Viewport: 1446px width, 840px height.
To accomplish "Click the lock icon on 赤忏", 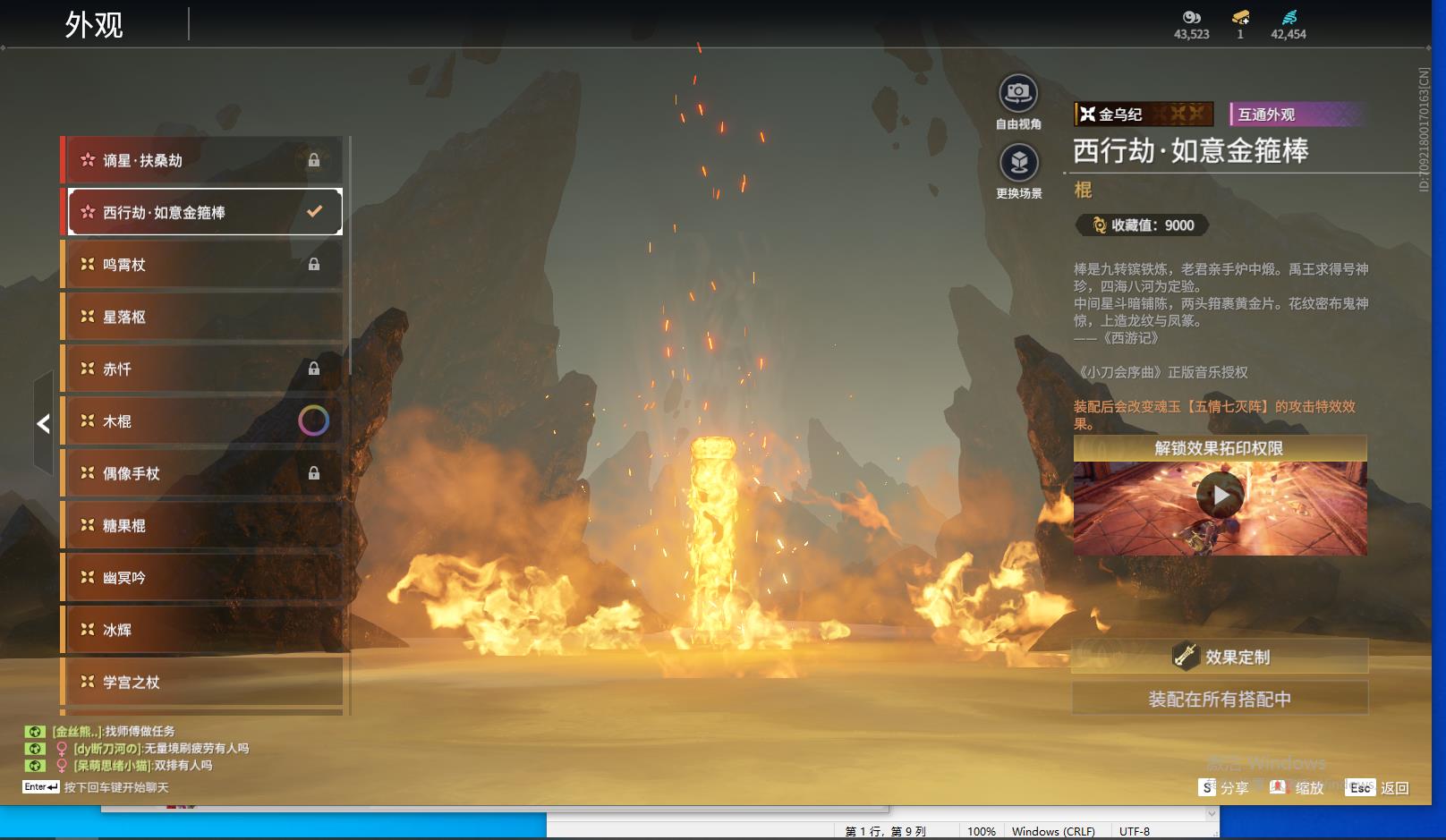I will [x=314, y=369].
